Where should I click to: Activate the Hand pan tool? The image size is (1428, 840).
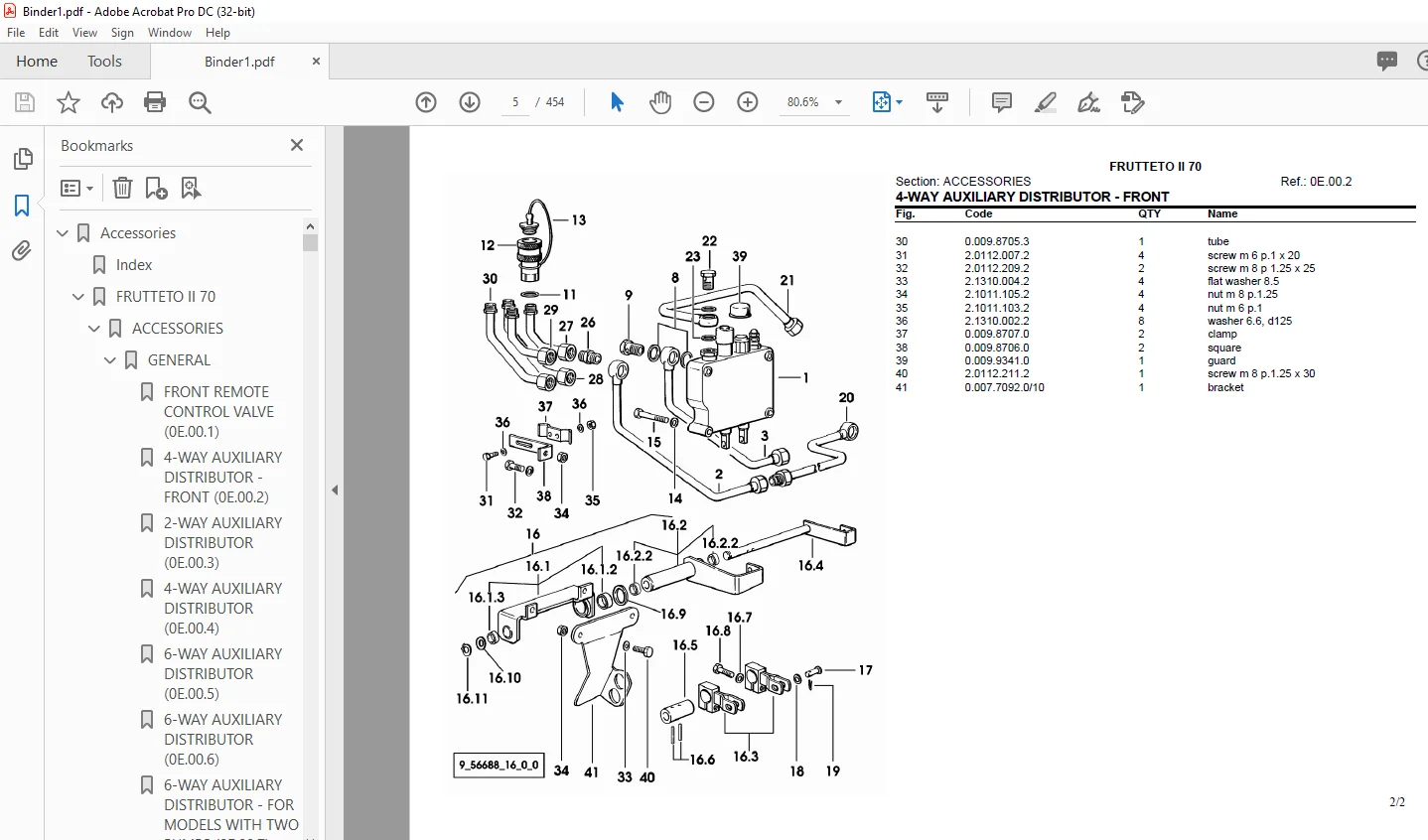(x=660, y=102)
